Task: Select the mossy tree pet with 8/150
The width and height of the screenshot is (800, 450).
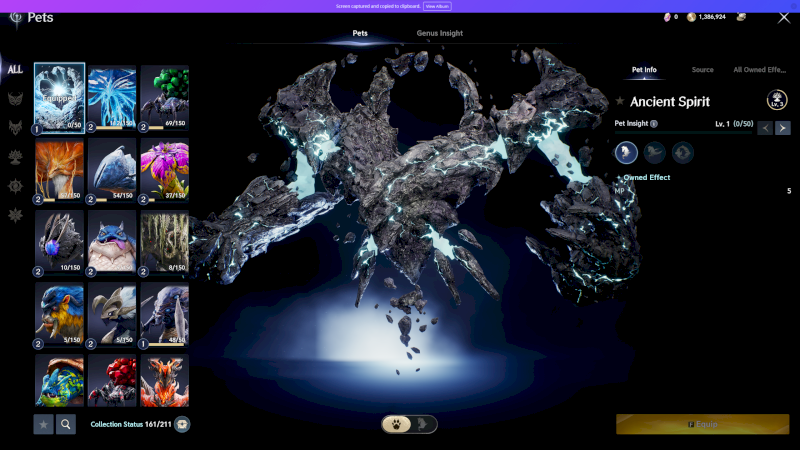Action: pyautogui.click(x=164, y=243)
